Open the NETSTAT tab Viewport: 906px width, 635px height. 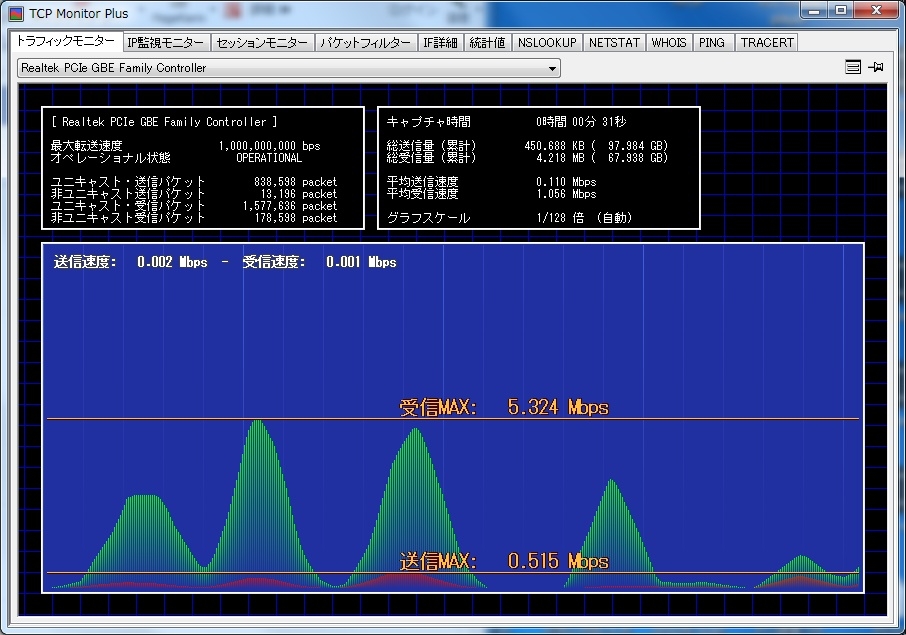[614, 43]
